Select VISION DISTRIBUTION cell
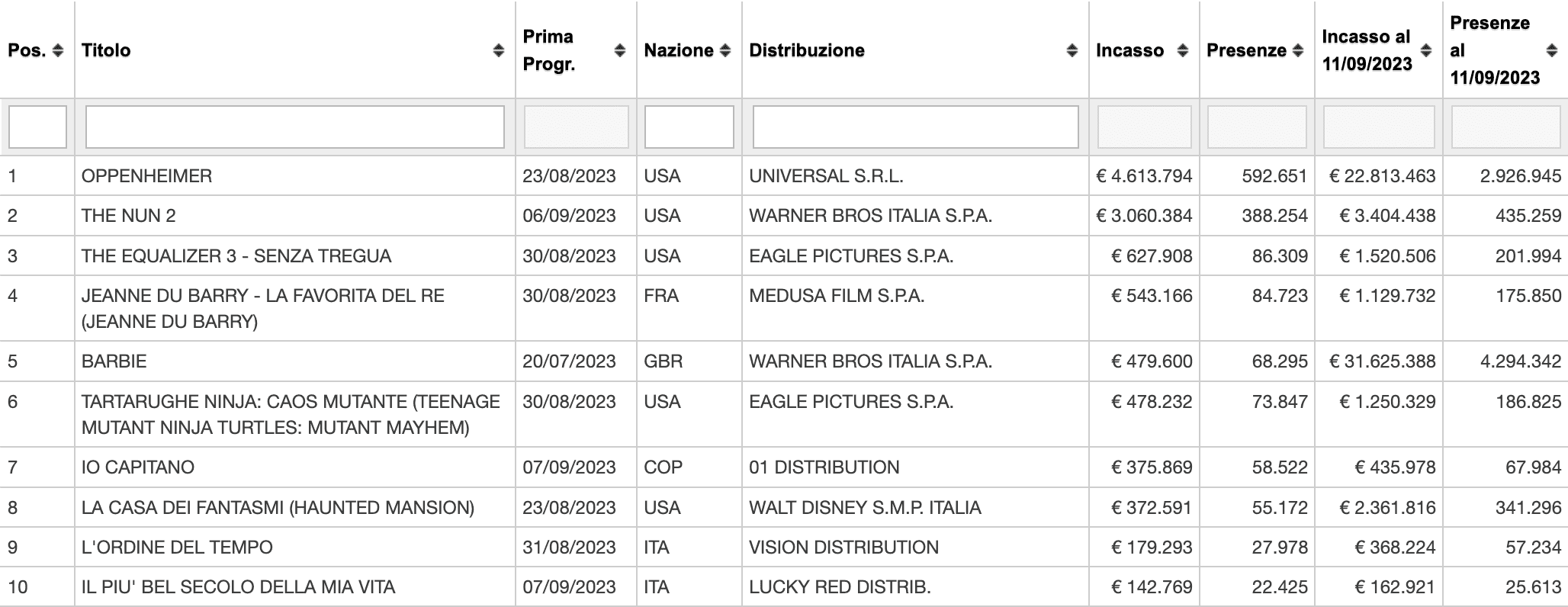This screenshot has width=1568, height=607. [843, 548]
